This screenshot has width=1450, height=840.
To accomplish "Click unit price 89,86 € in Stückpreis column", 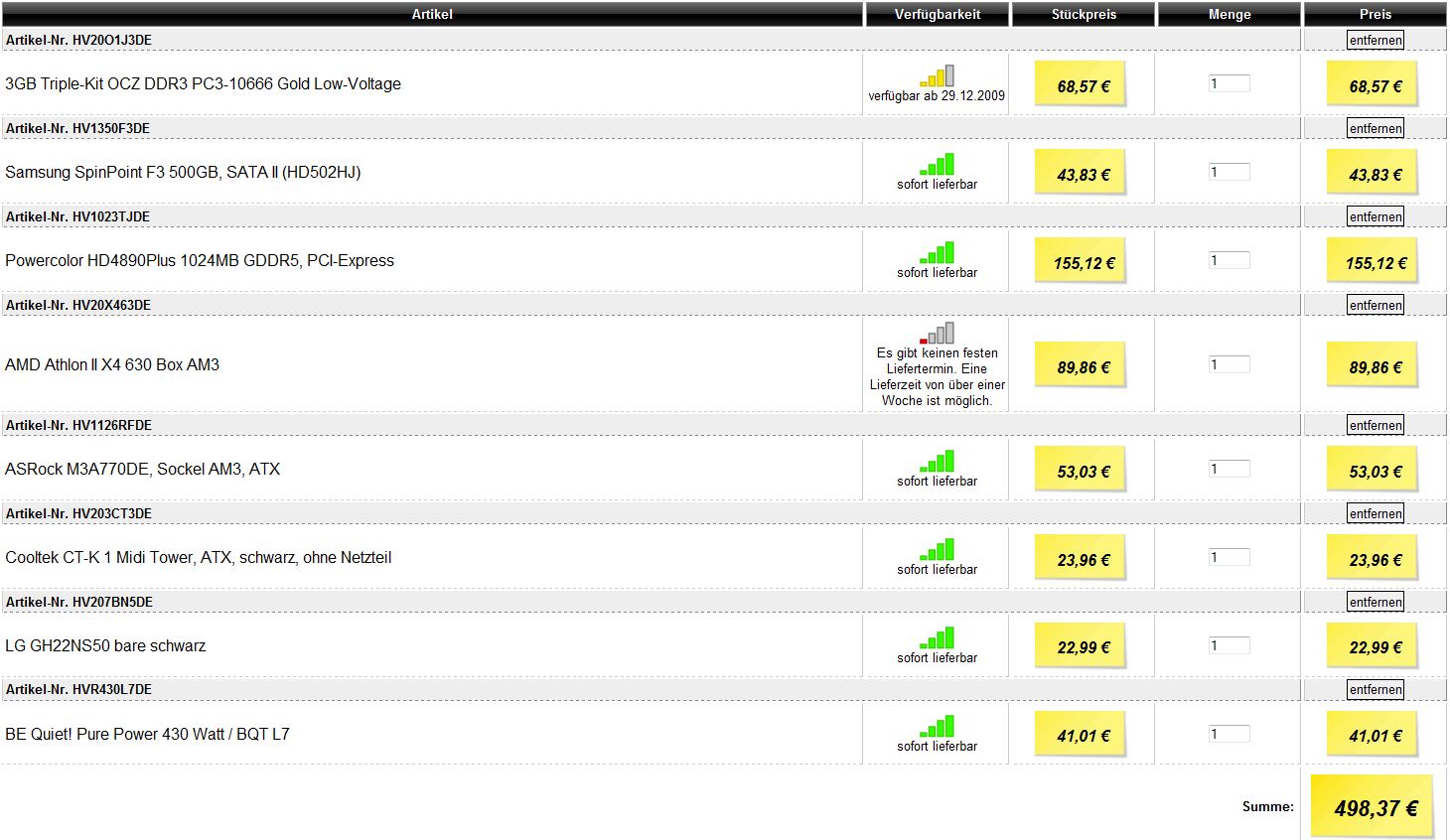I will [x=1081, y=364].
